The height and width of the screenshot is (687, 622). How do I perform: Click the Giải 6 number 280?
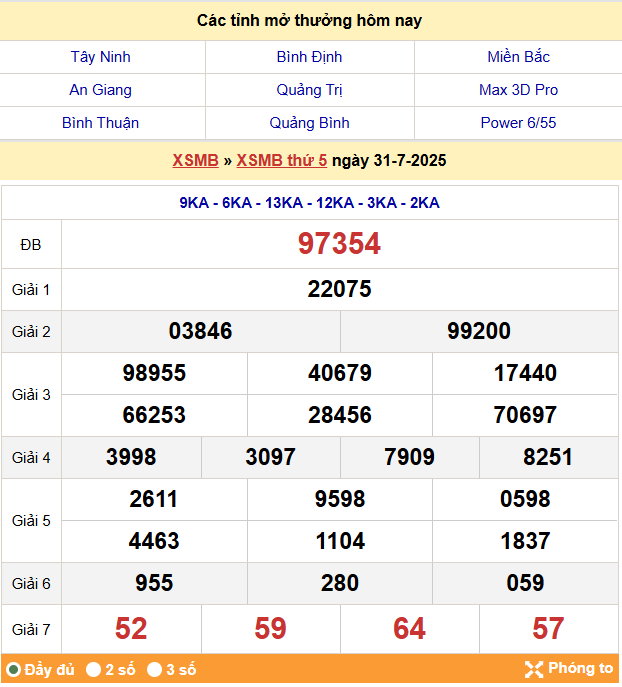pyautogui.click(x=340, y=583)
